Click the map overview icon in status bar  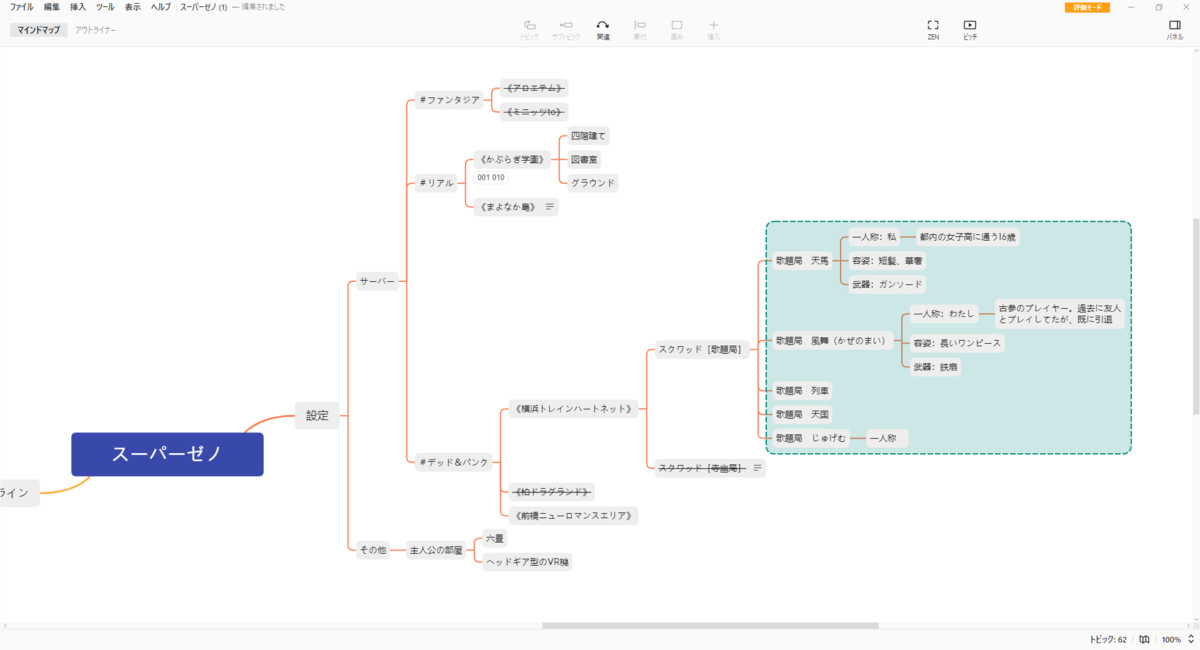point(1144,639)
